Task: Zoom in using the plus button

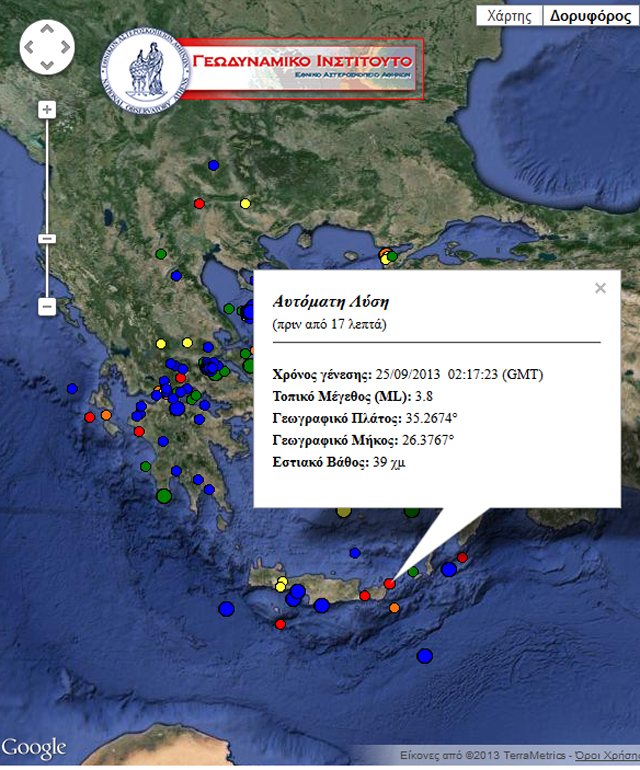Action: (47, 110)
